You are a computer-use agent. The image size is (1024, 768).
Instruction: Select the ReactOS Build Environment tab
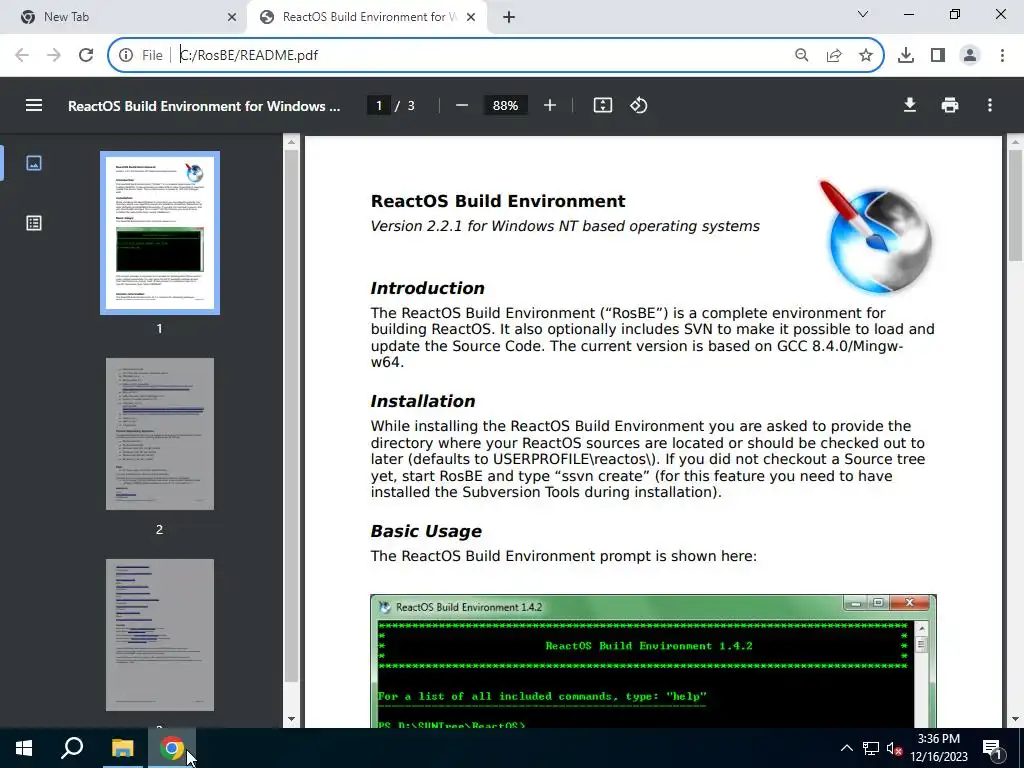pyautogui.click(x=367, y=17)
